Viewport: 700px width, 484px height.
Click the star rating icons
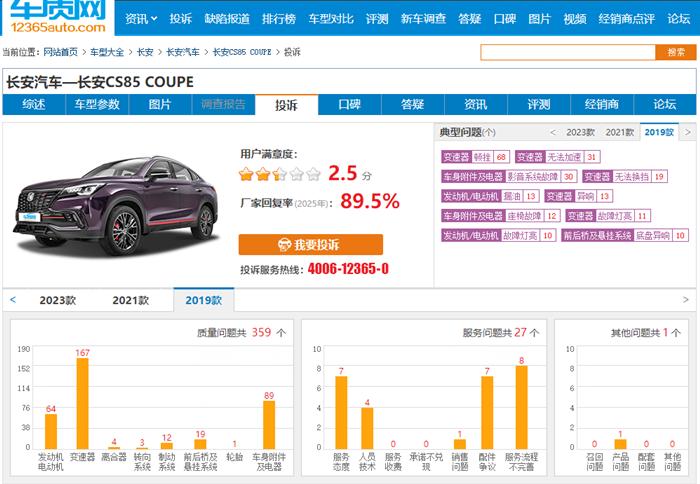coord(279,174)
